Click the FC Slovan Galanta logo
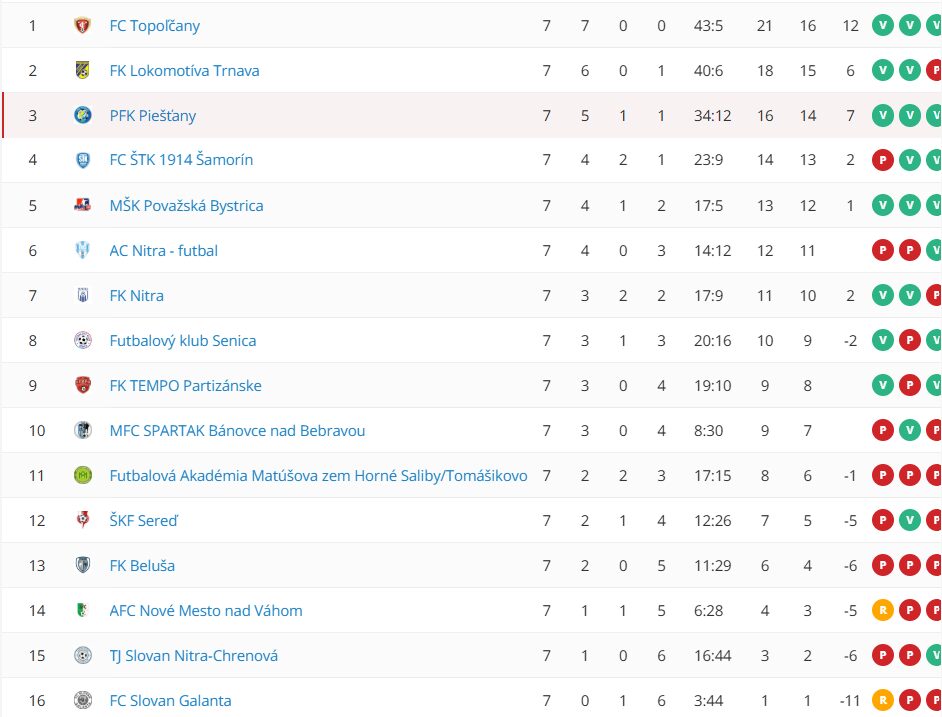This screenshot has width=942, height=717. pos(82,700)
